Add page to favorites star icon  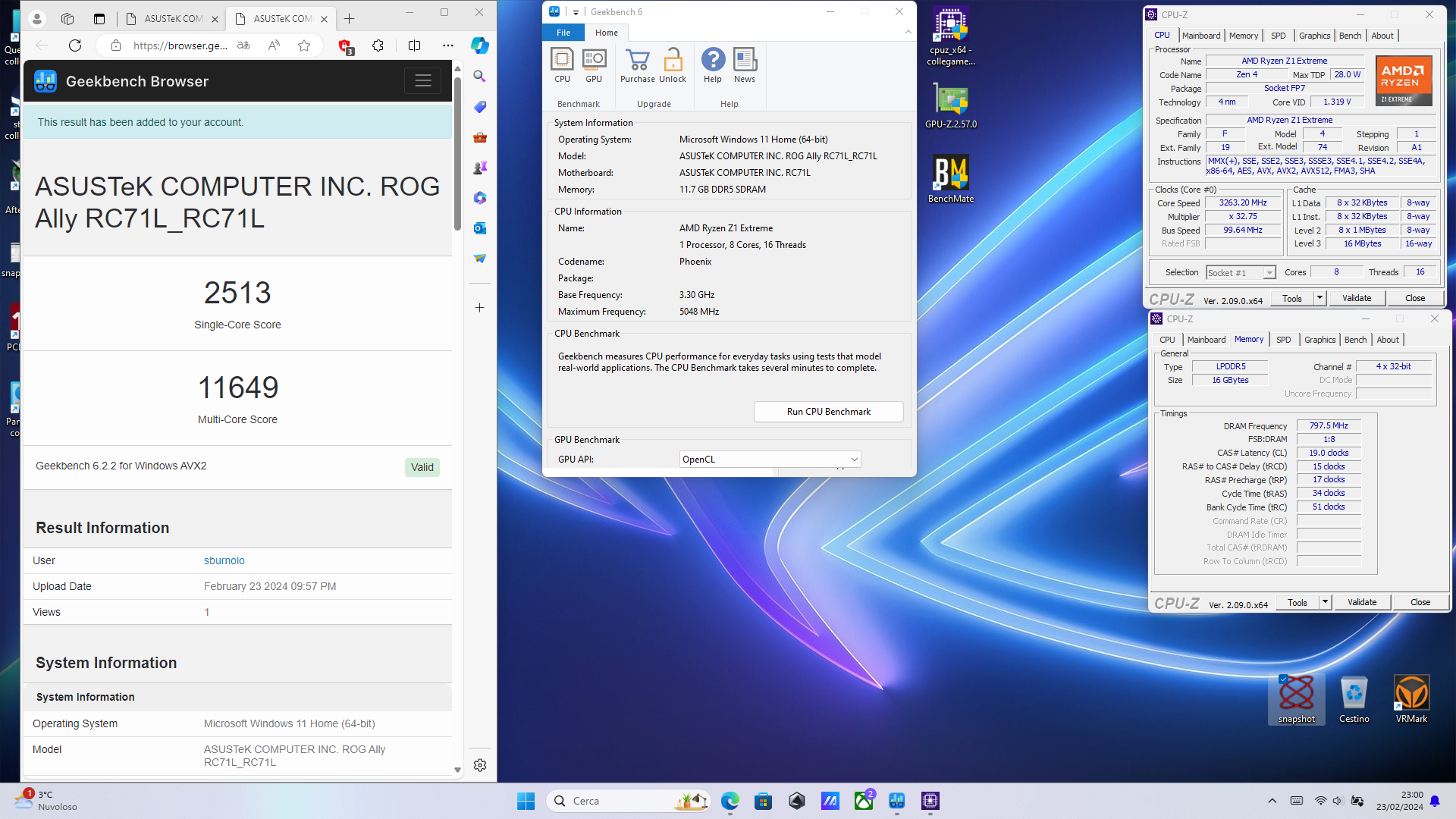point(304,45)
